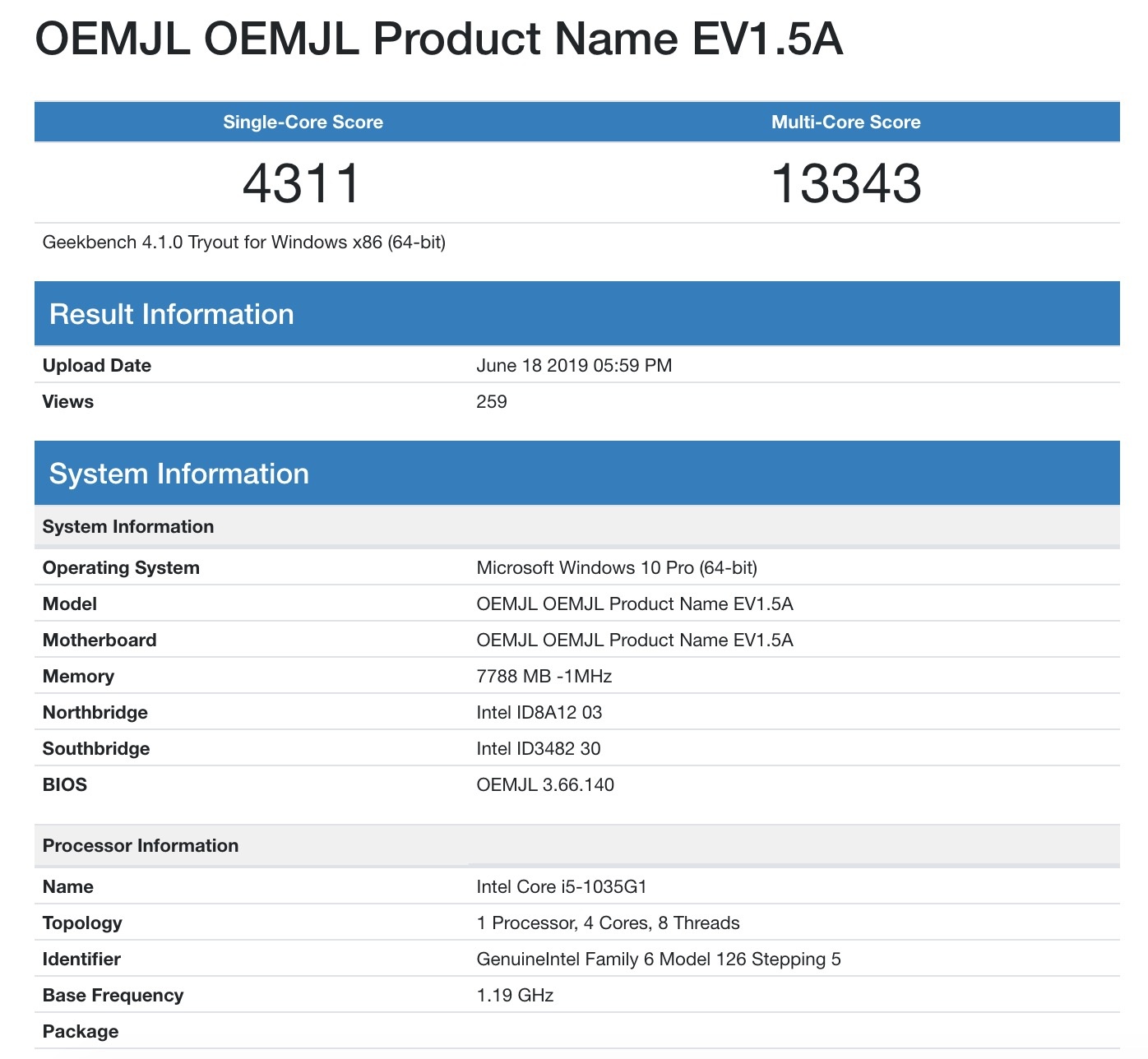Click the Views count 259

point(491,402)
